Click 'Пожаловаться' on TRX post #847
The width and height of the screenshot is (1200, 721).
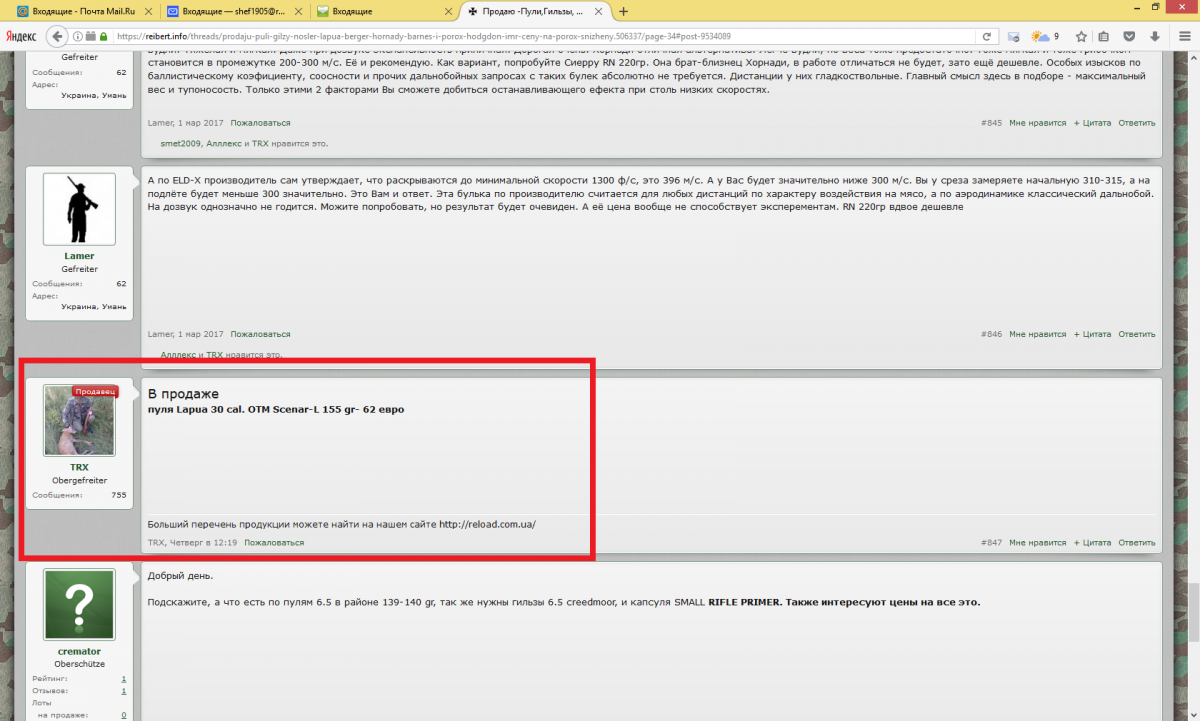pyautogui.click(x=274, y=543)
